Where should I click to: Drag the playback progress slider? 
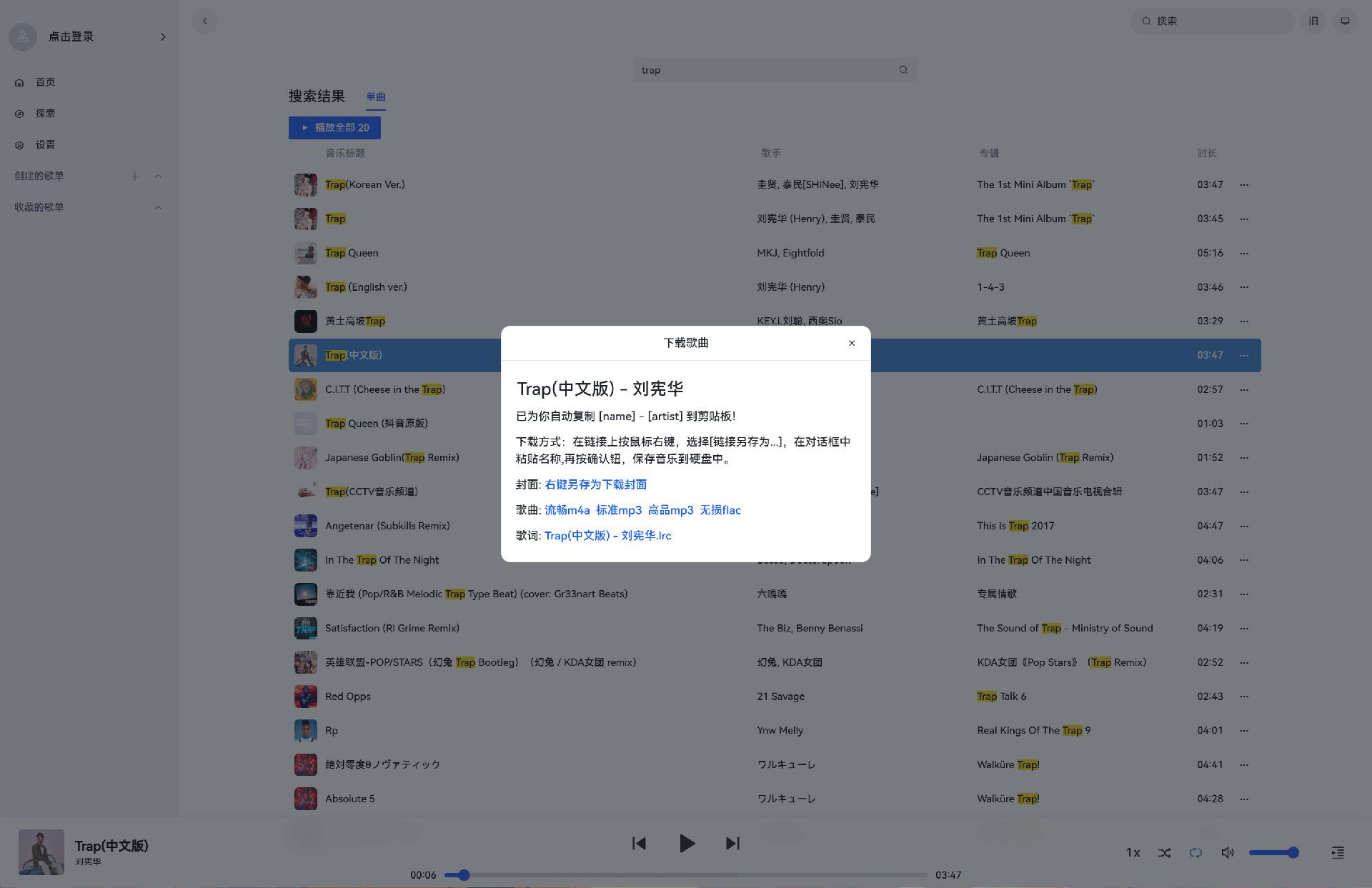click(x=460, y=875)
